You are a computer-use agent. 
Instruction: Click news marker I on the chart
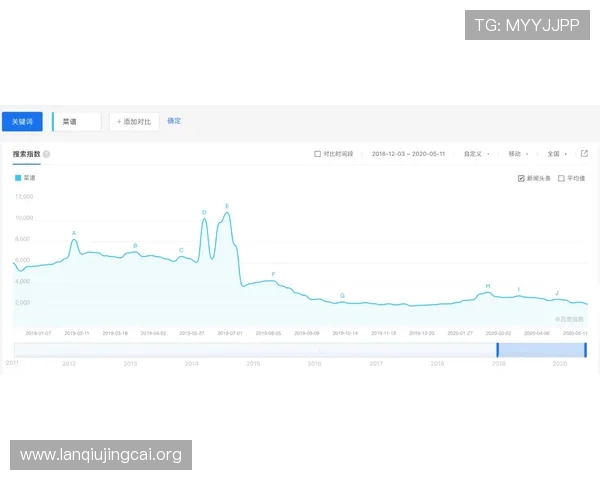(x=518, y=290)
